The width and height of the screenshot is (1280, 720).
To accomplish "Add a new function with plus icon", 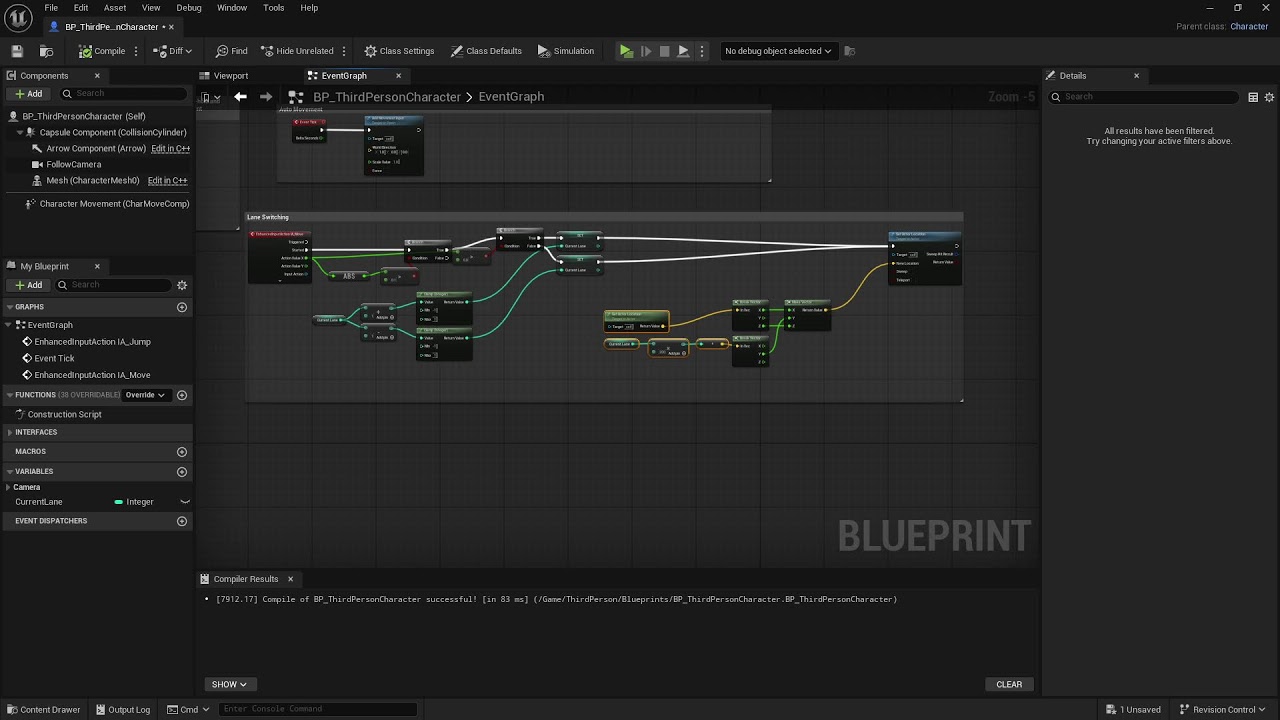I will click(182, 395).
